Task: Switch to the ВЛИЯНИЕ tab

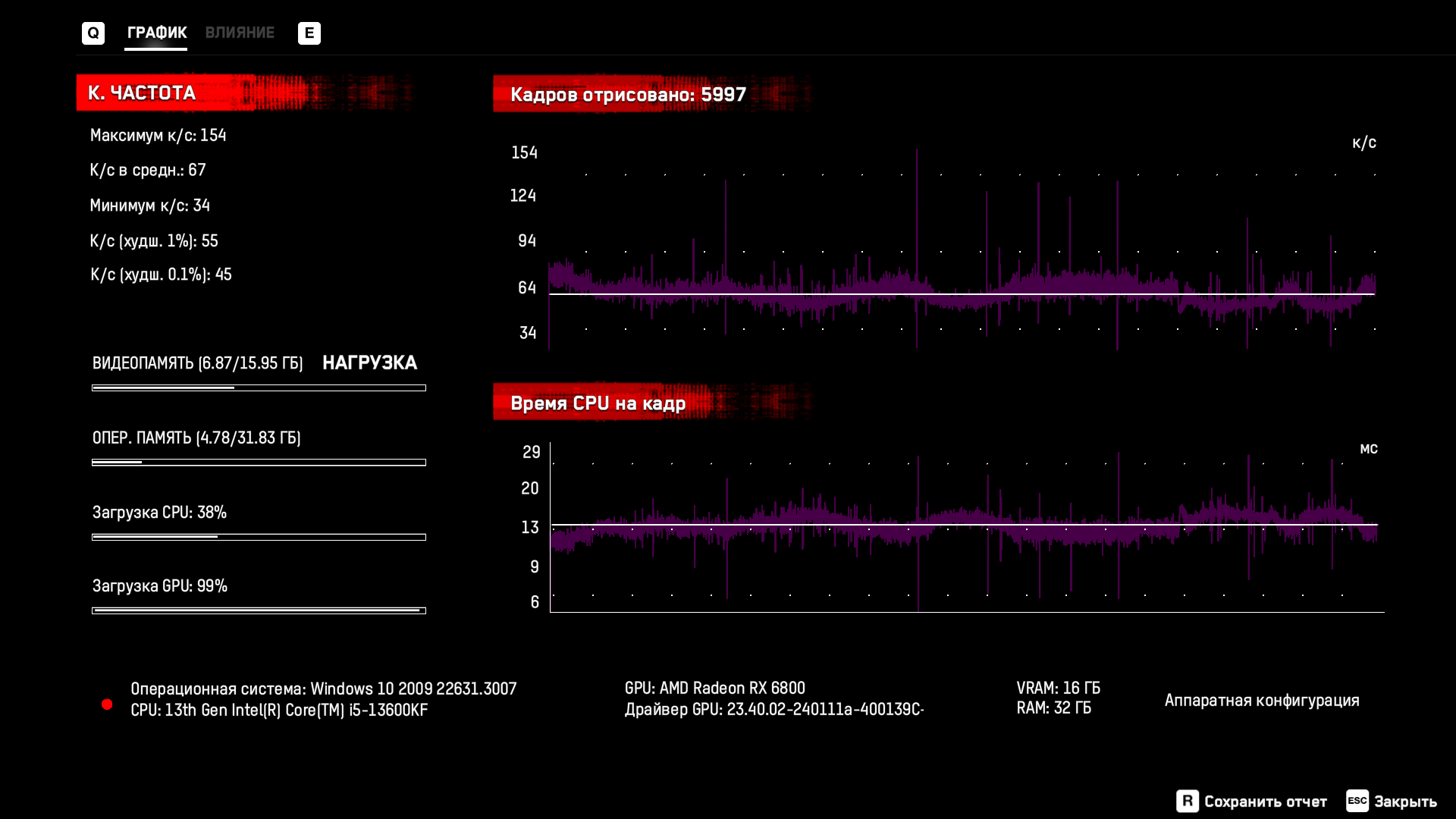Action: [240, 33]
